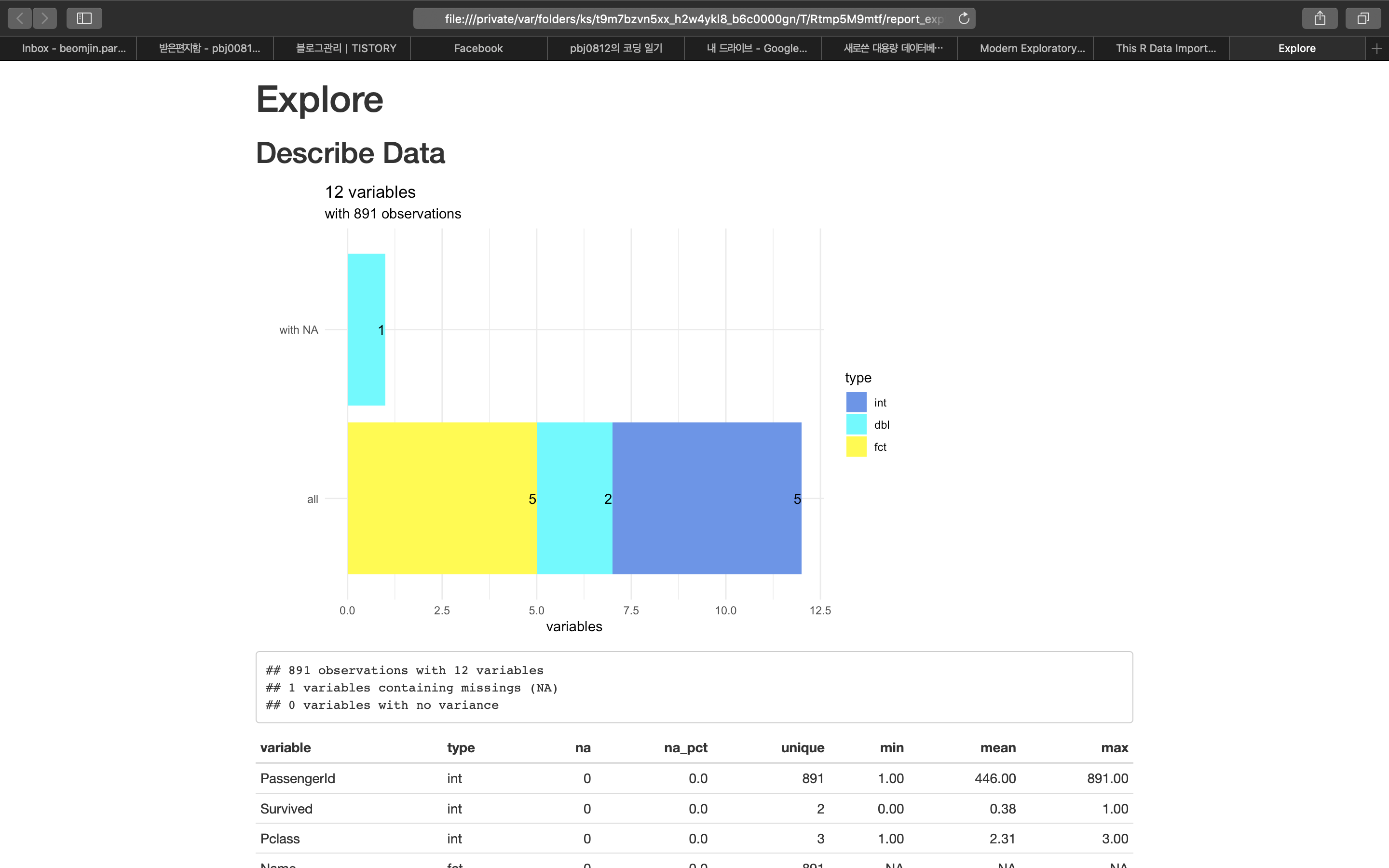
Task: Click the Safari forward arrow button
Action: [x=45, y=18]
